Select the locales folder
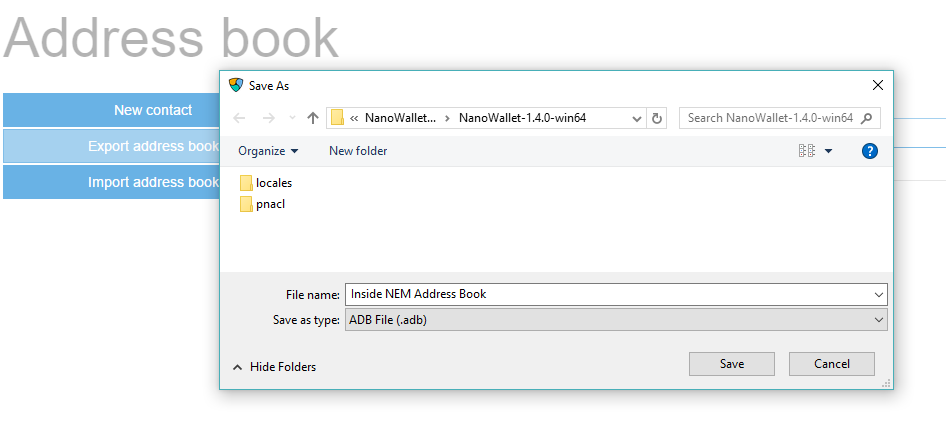 (x=266, y=183)
